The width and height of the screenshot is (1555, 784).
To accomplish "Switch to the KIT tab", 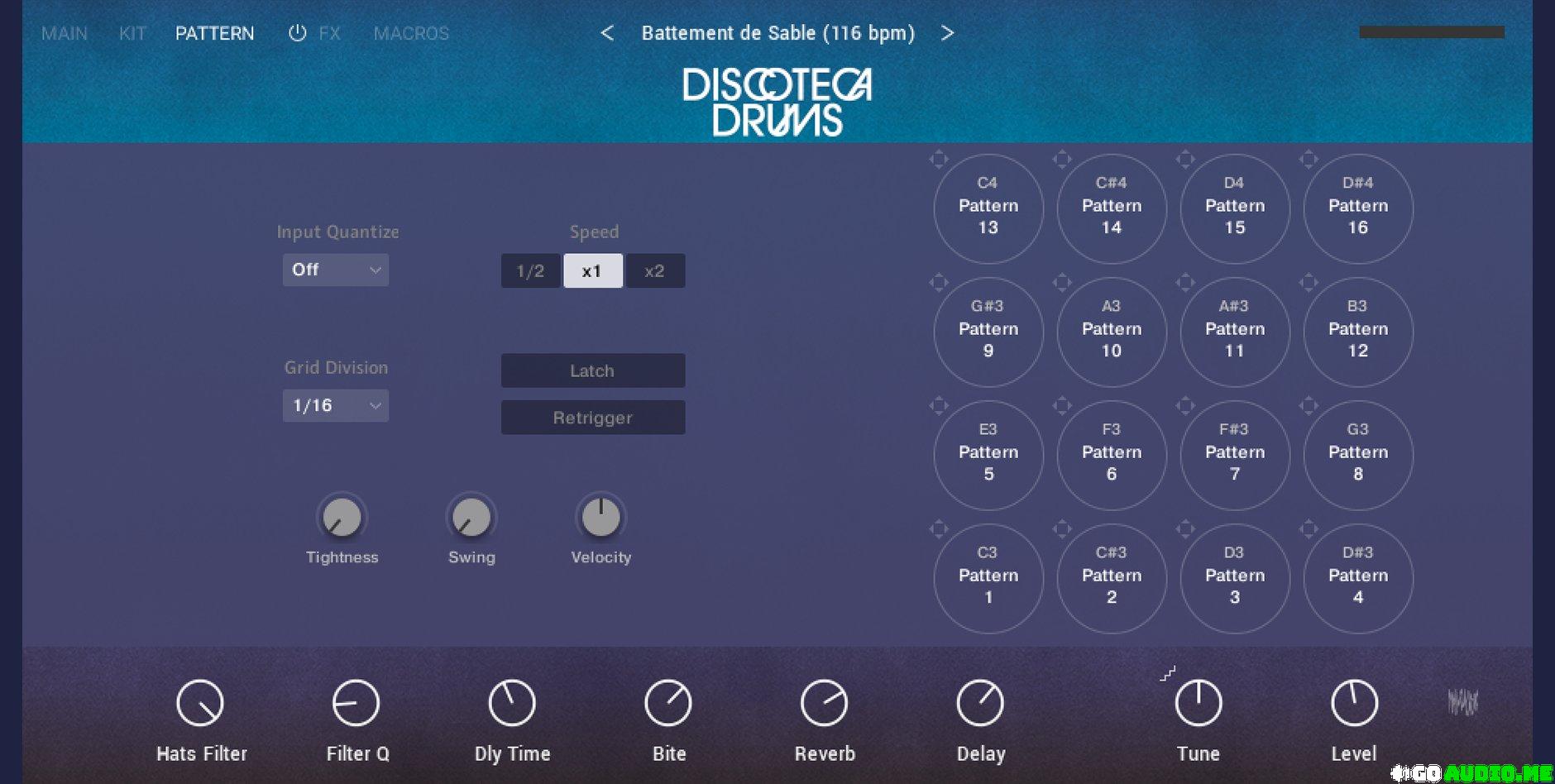I will (x=132, y=33).
